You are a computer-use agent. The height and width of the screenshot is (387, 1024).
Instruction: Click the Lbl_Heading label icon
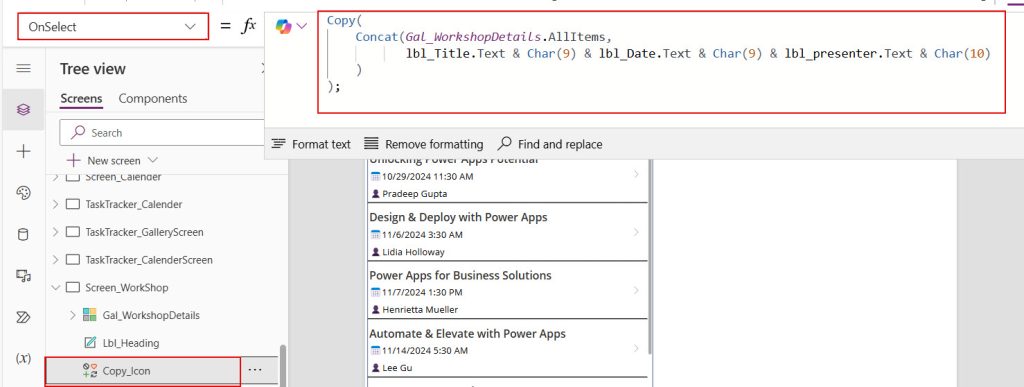point(90,343)
